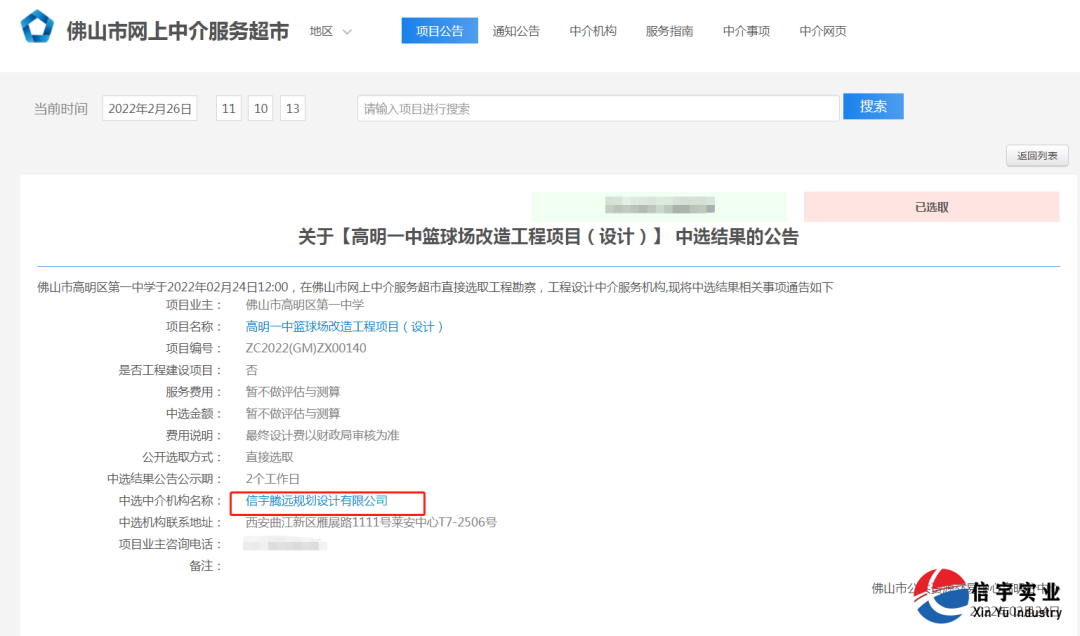The height and width of the screenshot is (636, 1080).
Task: Open 服务指南 menu item
Action: tap(669, 31)
